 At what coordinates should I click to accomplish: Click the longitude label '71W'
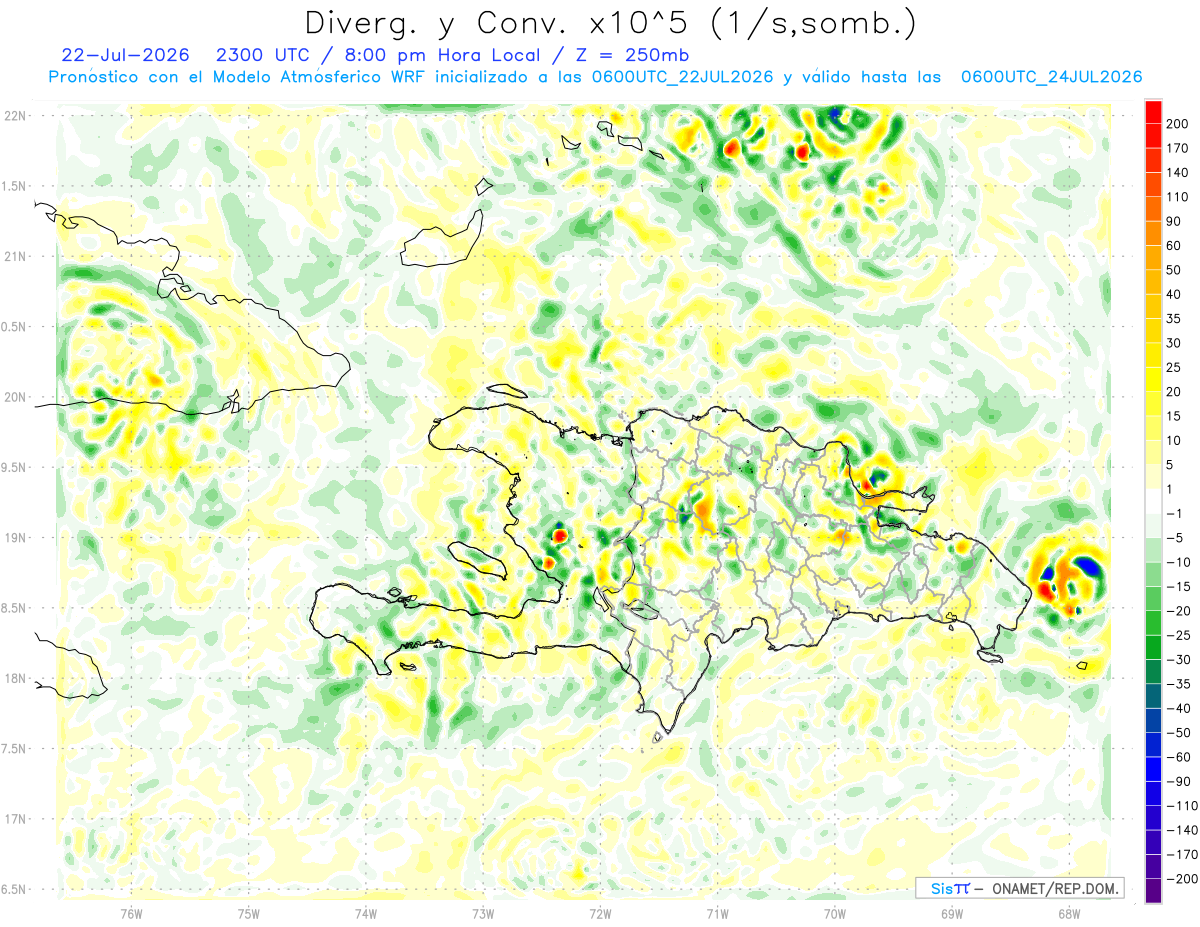717,914
